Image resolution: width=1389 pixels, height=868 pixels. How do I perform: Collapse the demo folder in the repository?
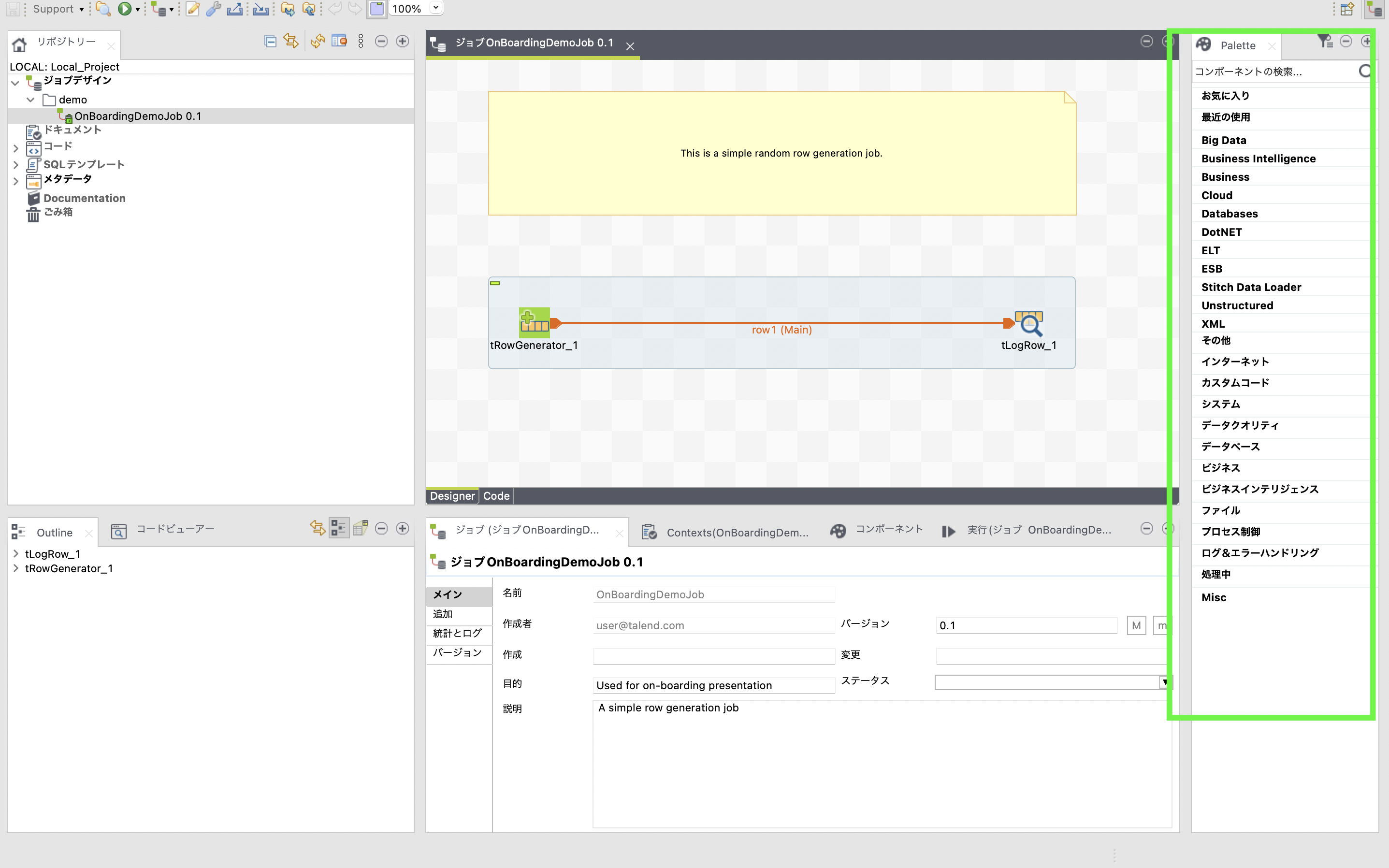(x=29, y=99)
